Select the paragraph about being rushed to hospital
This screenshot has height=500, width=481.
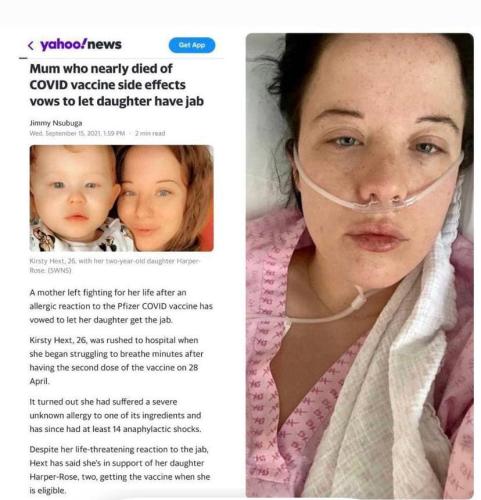pos(116,361)
